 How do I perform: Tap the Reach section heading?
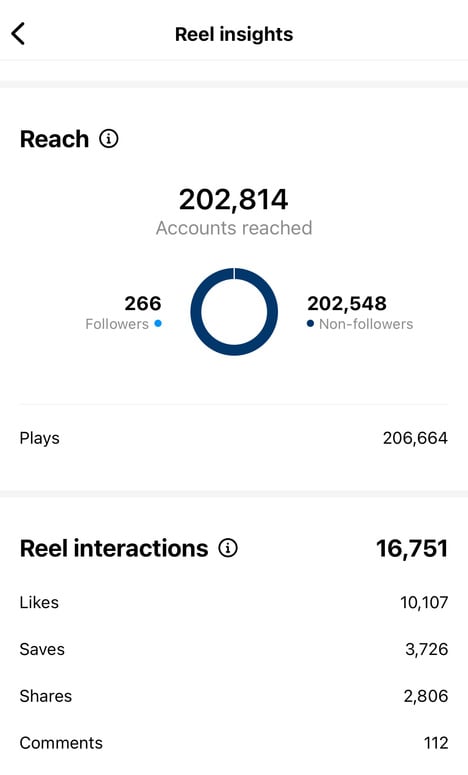pos(54,139)
